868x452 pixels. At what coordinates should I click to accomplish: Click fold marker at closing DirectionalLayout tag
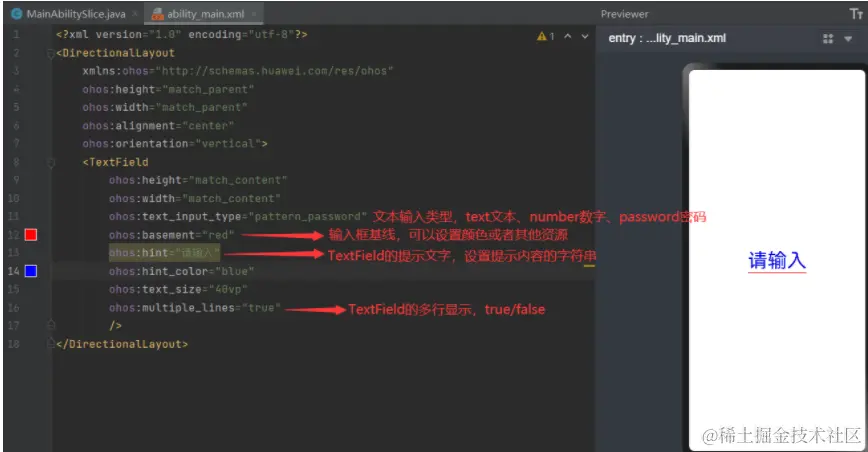51,344
